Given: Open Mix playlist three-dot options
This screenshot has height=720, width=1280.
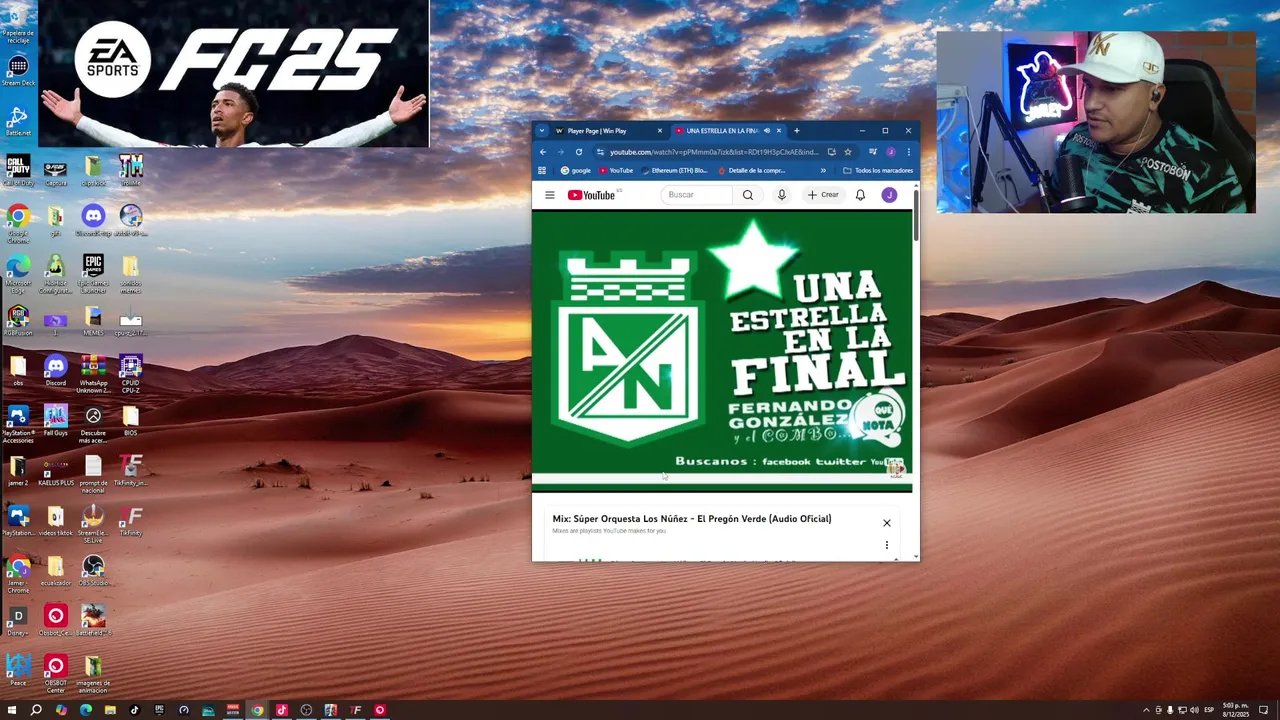Looking at the screenshot, I should pos(886,545).
